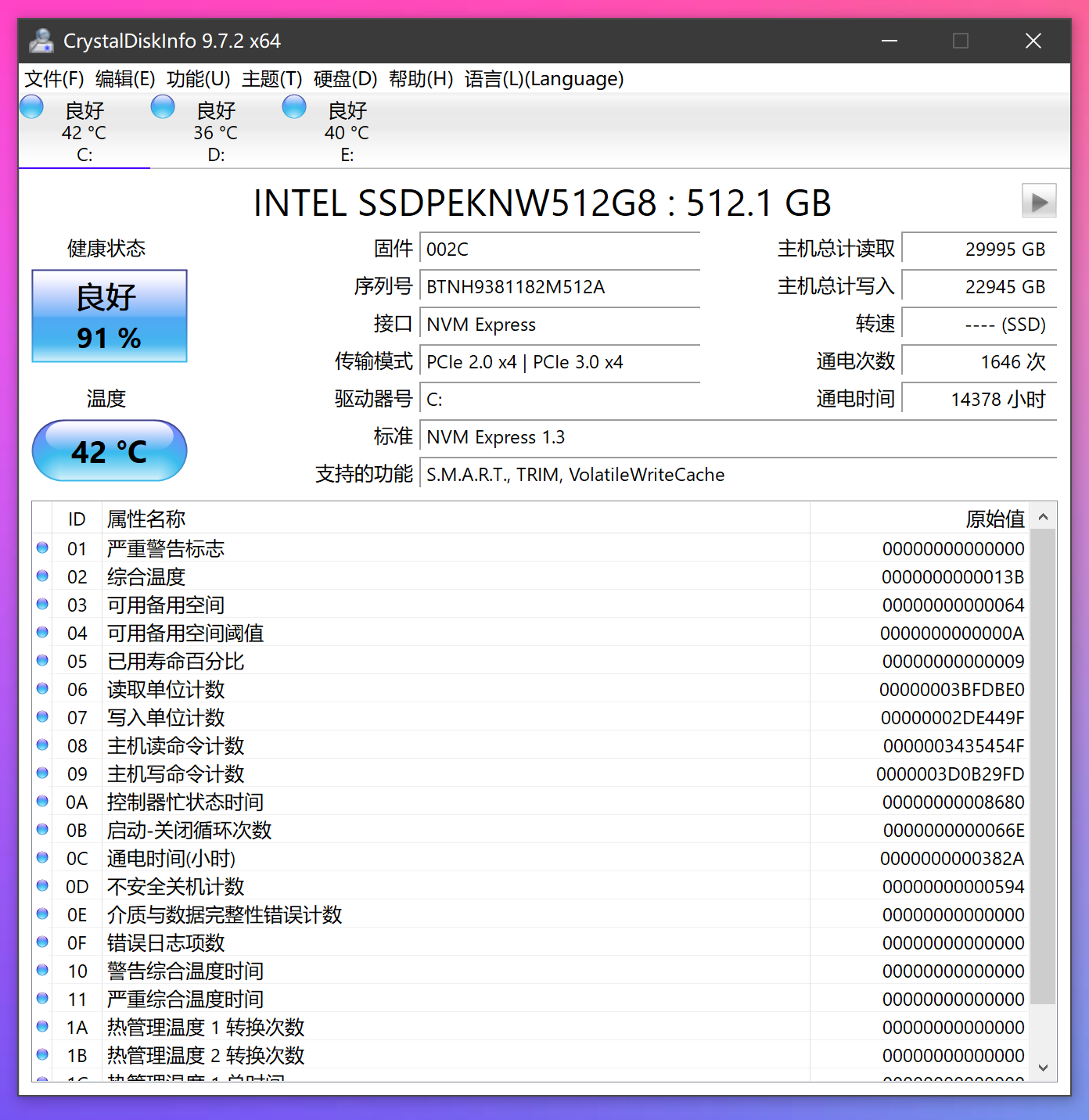Click the 42 °C temperature button
1089x1120 pixels.
coord(109,451)
